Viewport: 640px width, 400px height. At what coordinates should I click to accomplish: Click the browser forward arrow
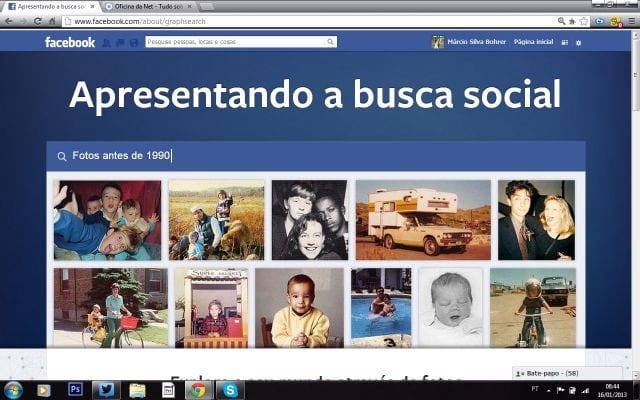point(23,21)
